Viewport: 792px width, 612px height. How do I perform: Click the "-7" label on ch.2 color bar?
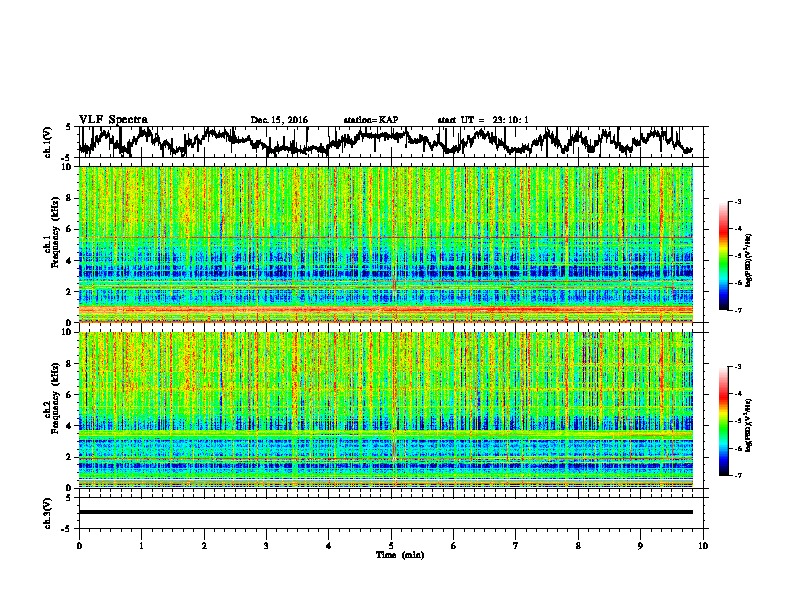pos(737,476)
